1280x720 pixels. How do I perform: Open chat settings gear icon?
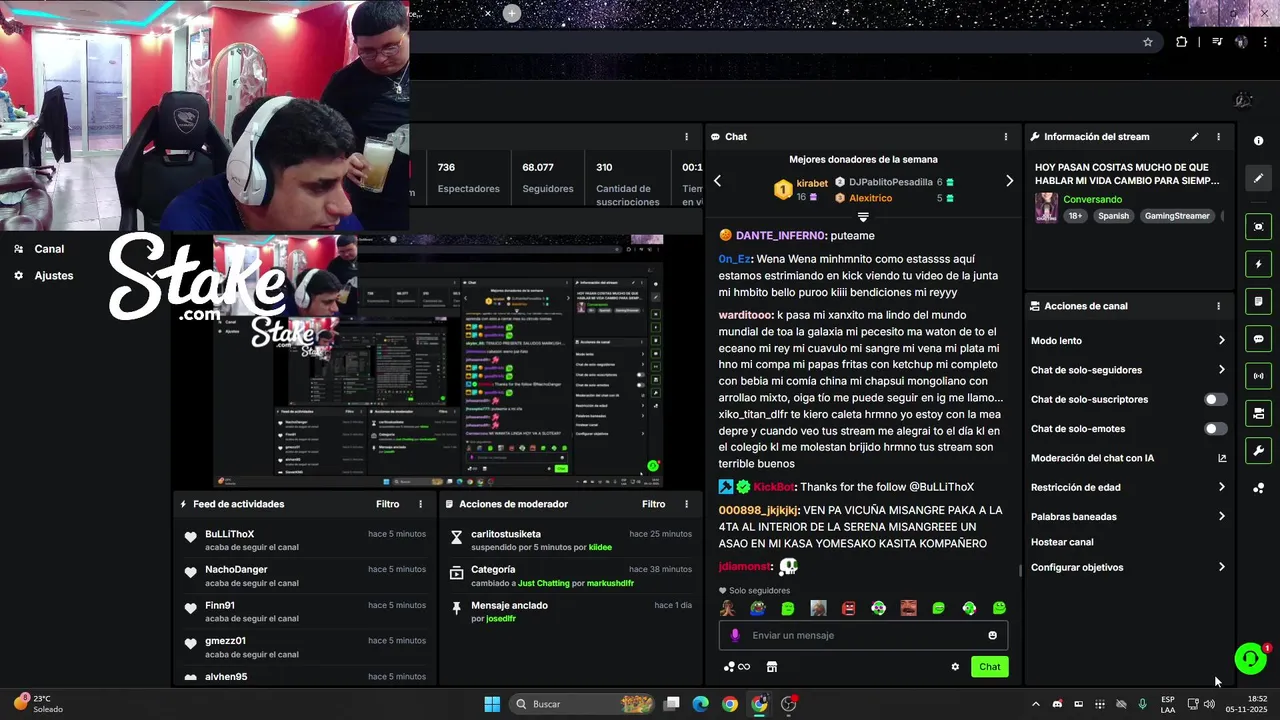pyautogui.click(x=955, y=667)
